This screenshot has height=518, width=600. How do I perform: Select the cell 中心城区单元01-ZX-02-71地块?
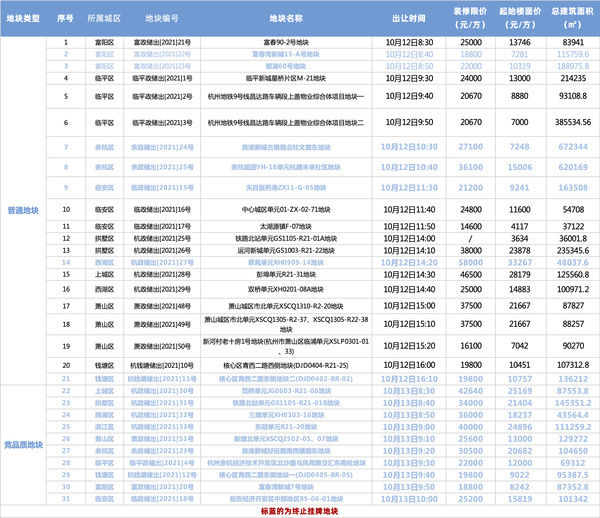click(x=286, y=210)
